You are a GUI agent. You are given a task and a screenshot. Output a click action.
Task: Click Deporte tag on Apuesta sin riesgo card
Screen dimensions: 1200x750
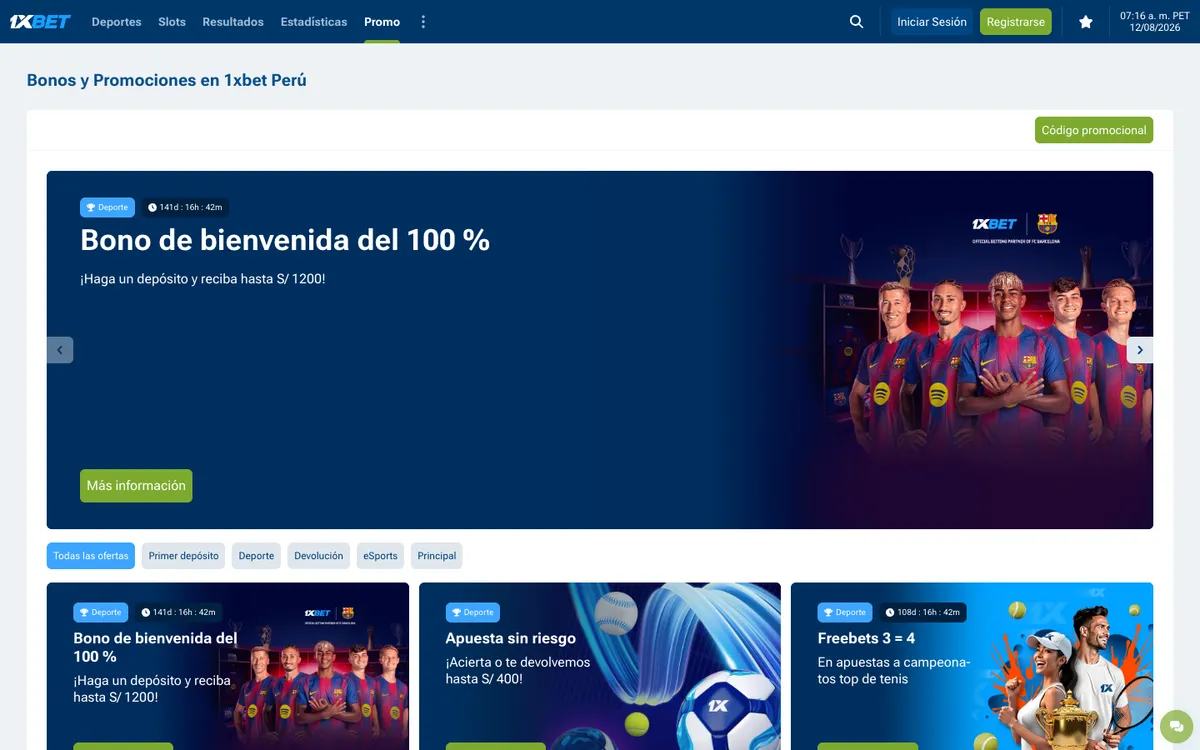tap(472, 613)
